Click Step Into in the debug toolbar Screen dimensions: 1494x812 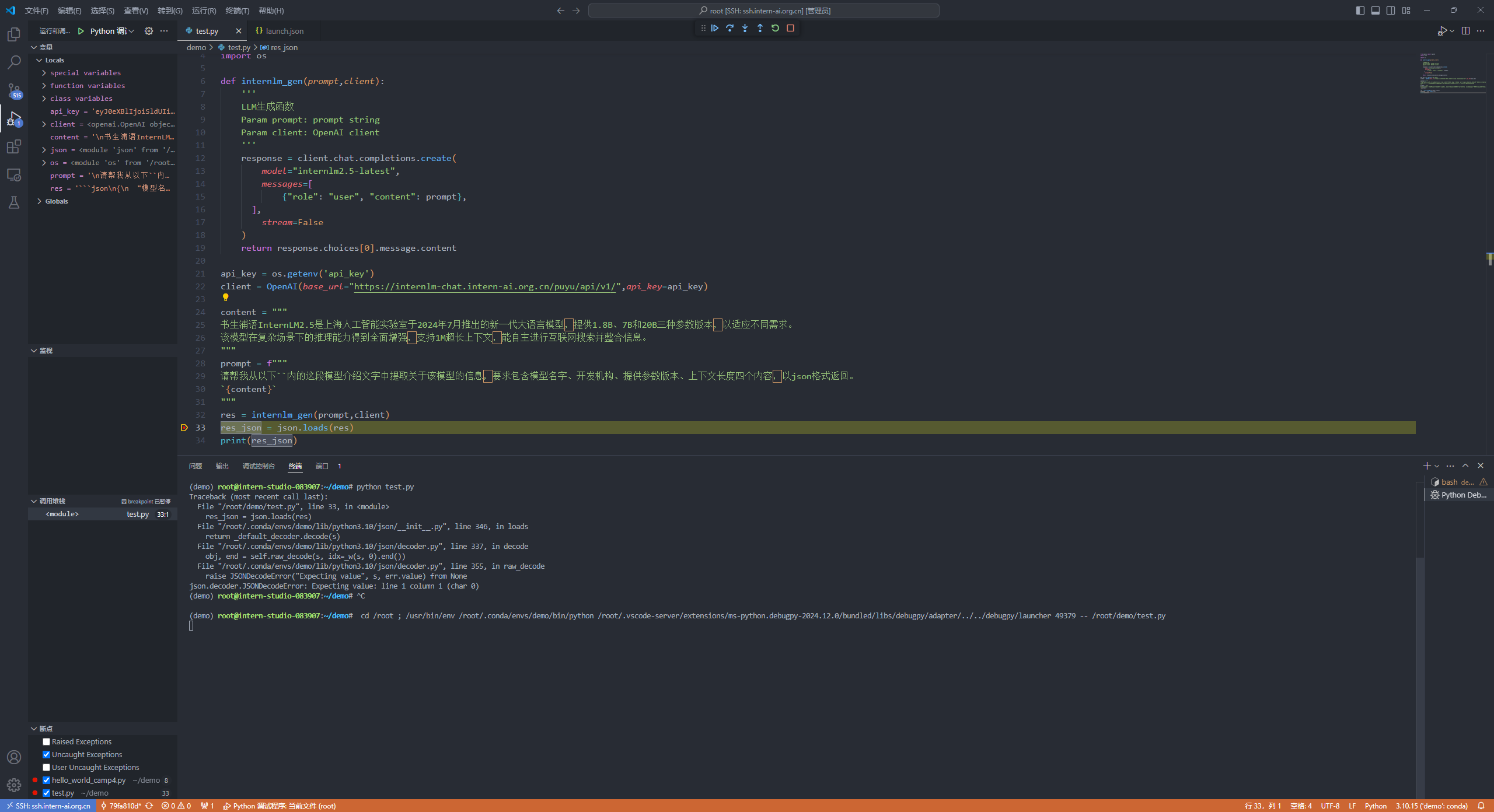pos(745,28)
